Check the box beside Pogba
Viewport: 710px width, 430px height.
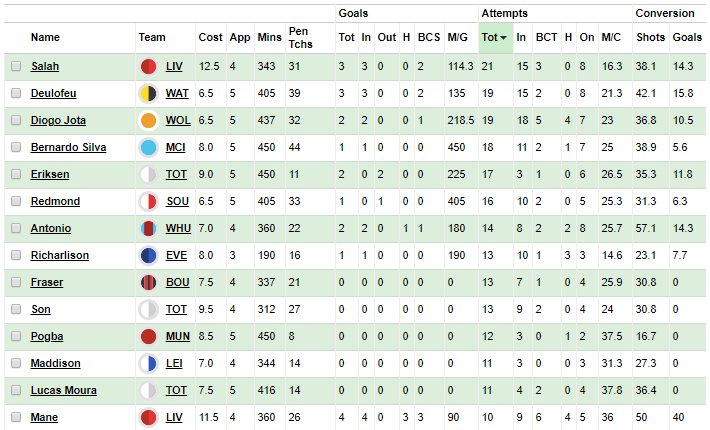click(16, 336)
